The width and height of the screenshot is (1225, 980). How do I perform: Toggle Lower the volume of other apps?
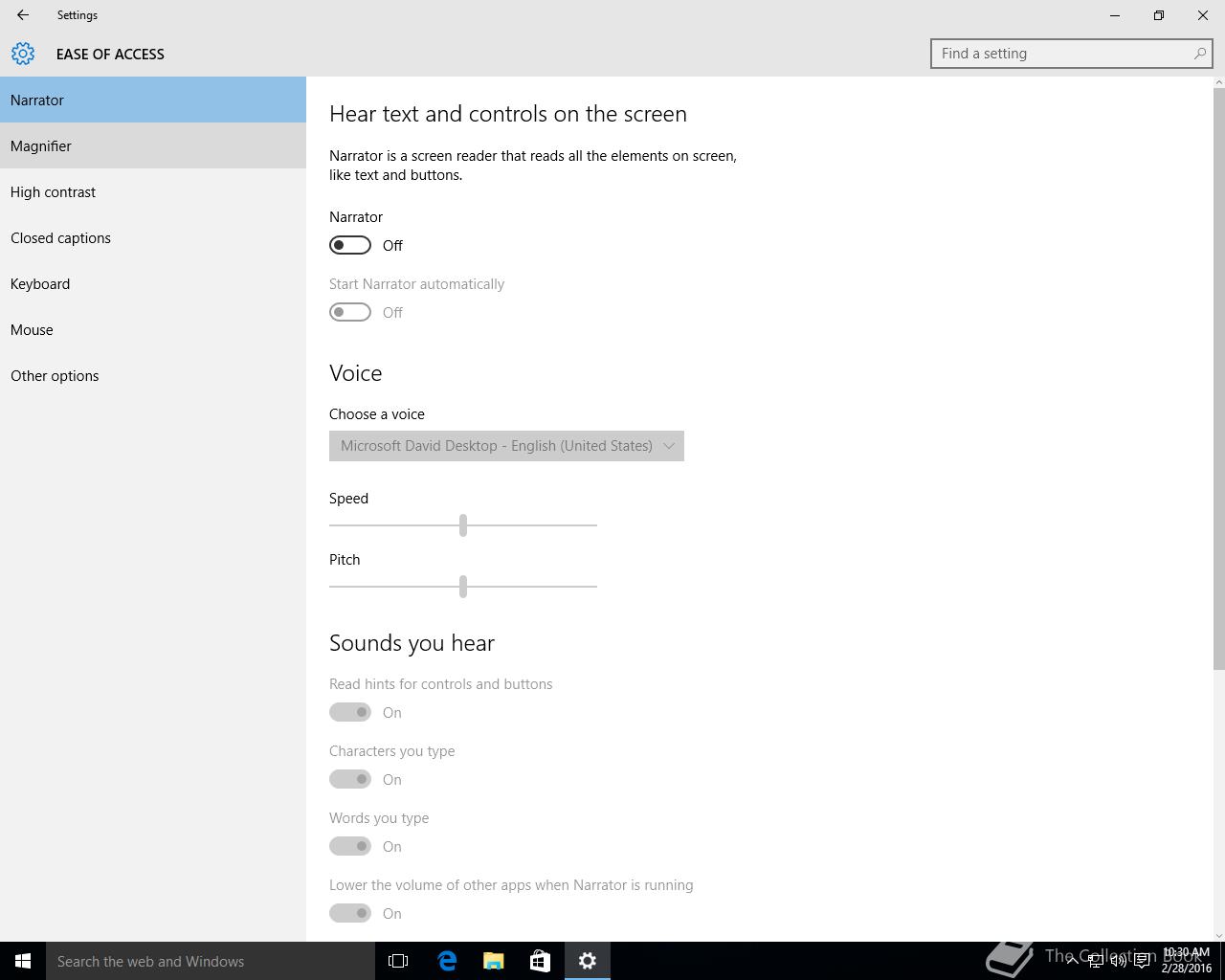[350, 913]
